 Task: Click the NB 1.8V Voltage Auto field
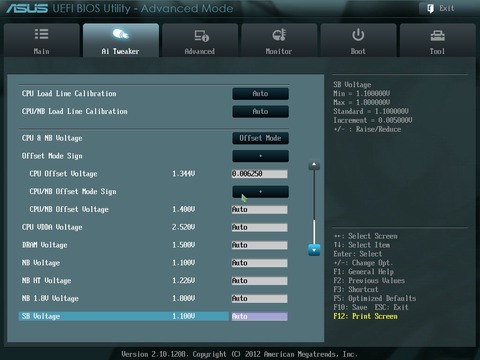coord(260,299)
